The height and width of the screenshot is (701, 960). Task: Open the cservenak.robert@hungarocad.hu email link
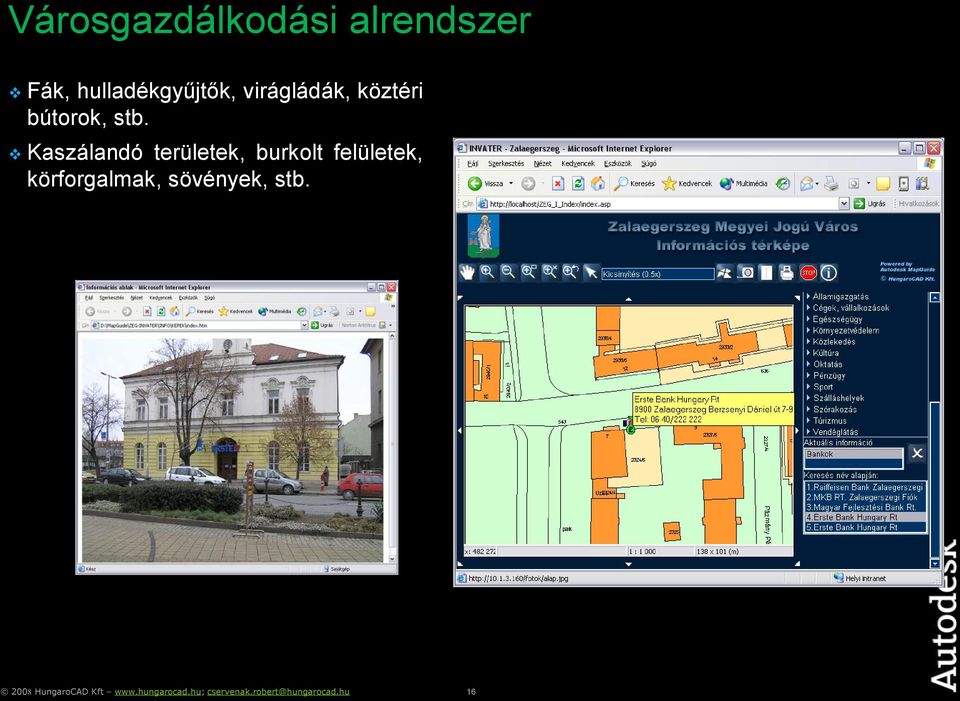[x=278, y=692]
